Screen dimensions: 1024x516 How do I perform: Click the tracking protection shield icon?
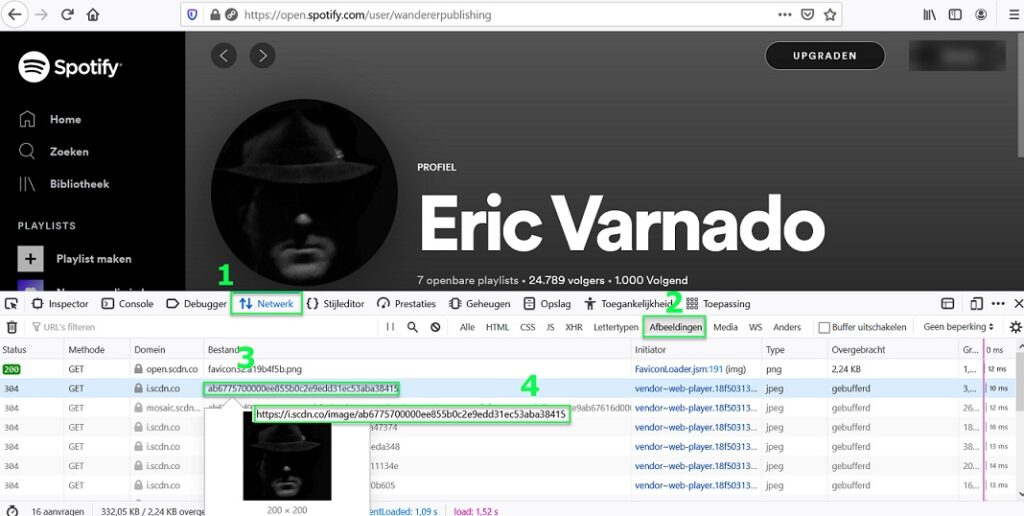(x=192, y=14)
